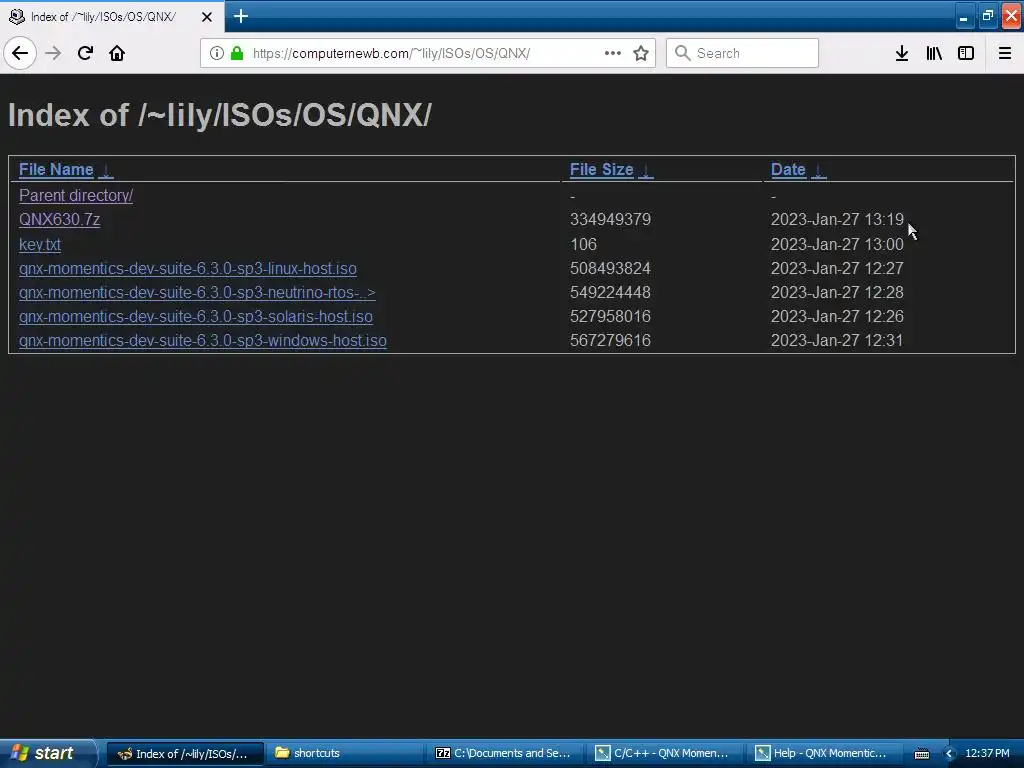Sort listing by File Size header

click(x=601, y=169)
